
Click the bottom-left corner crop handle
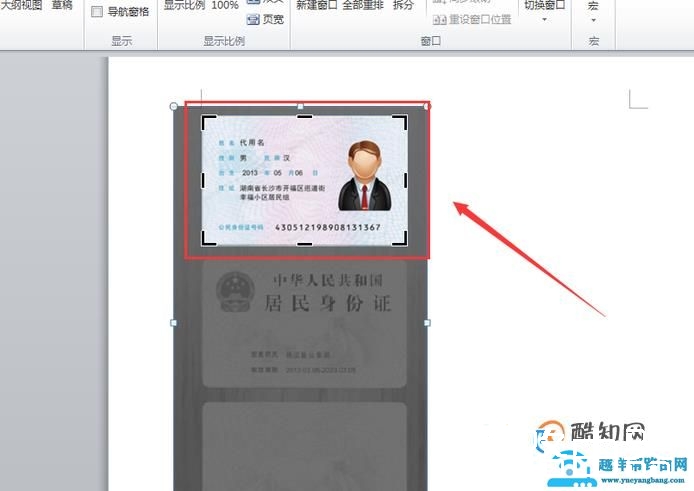[x=208, y=239]
